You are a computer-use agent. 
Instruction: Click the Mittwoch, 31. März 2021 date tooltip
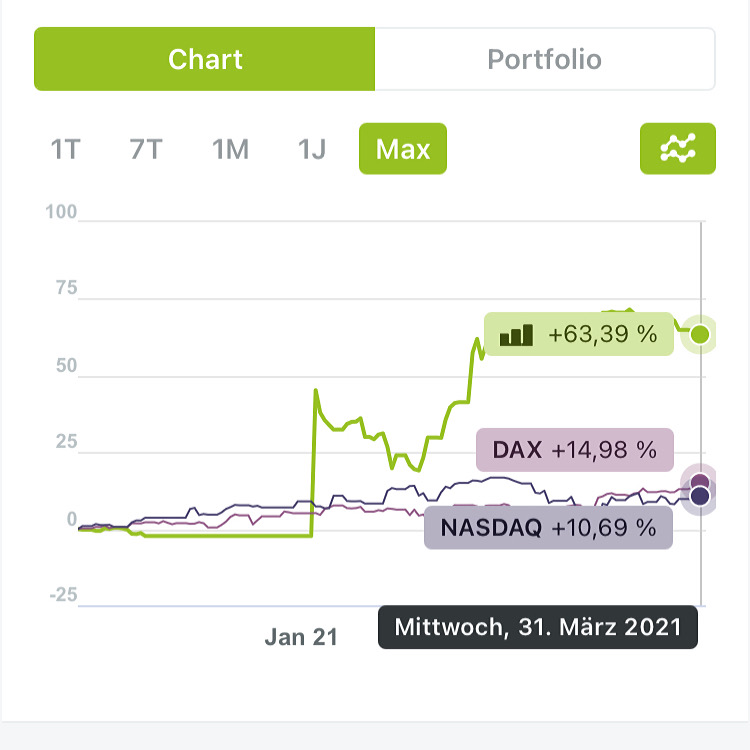538,628
